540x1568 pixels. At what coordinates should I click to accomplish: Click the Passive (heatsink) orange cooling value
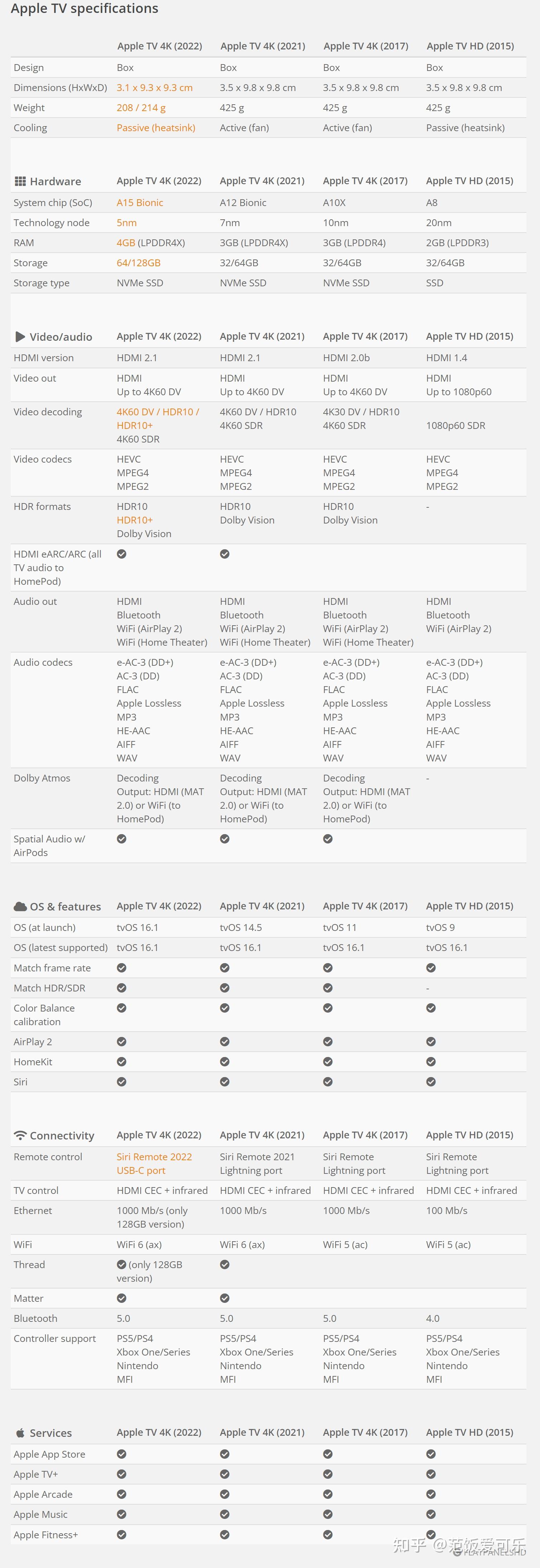156,128
